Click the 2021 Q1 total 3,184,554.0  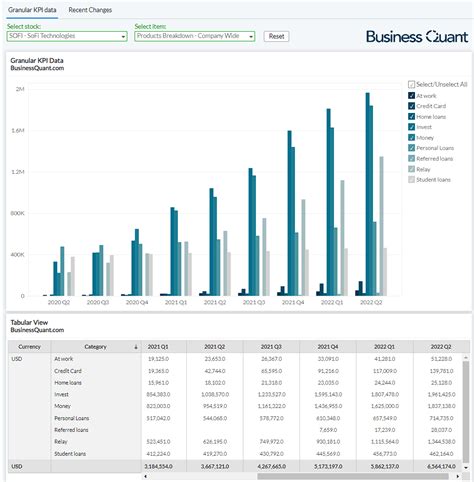pos(158,466)
